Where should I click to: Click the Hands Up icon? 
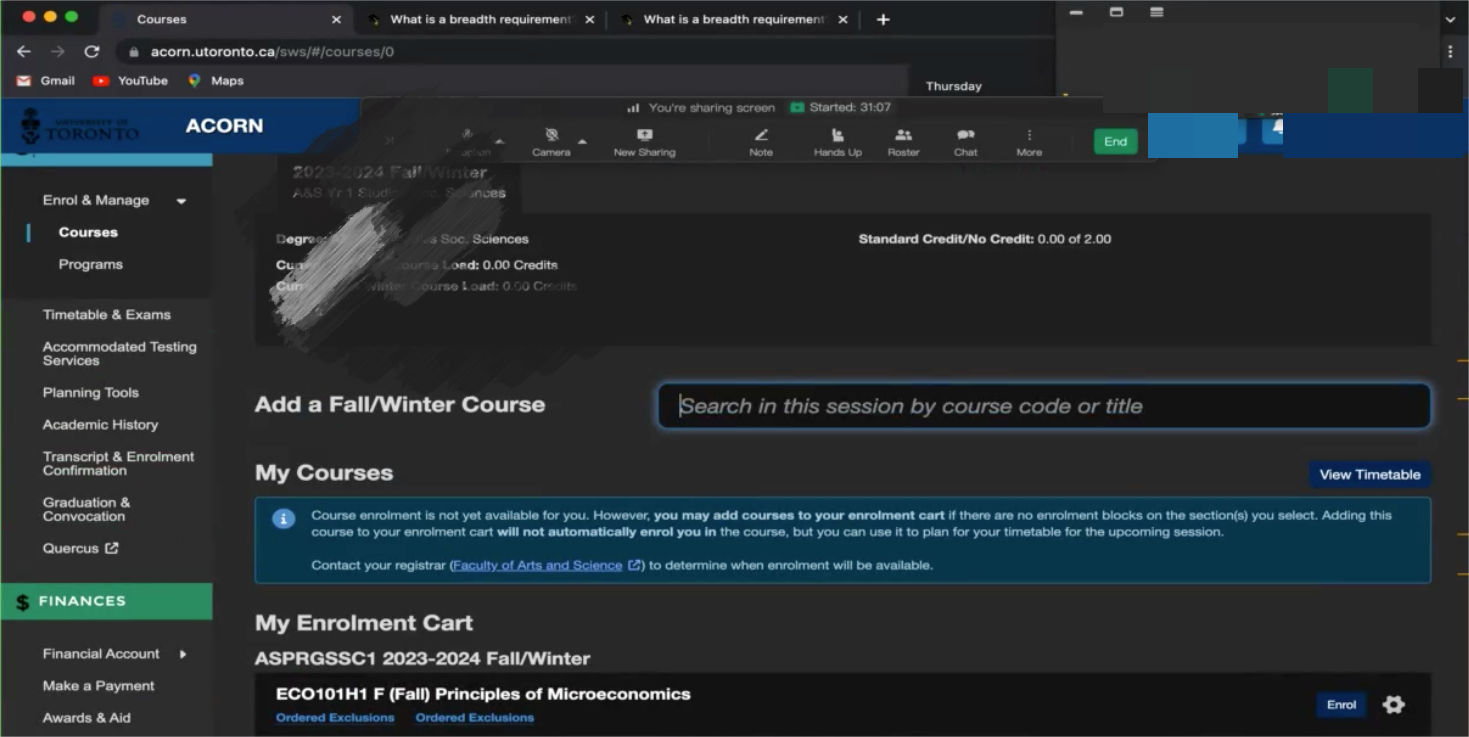(837, 136)
